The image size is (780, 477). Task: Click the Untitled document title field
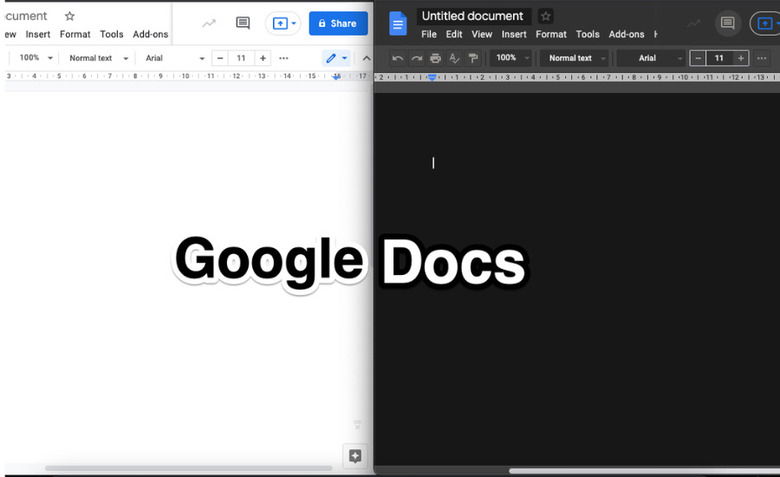(472, 16)
